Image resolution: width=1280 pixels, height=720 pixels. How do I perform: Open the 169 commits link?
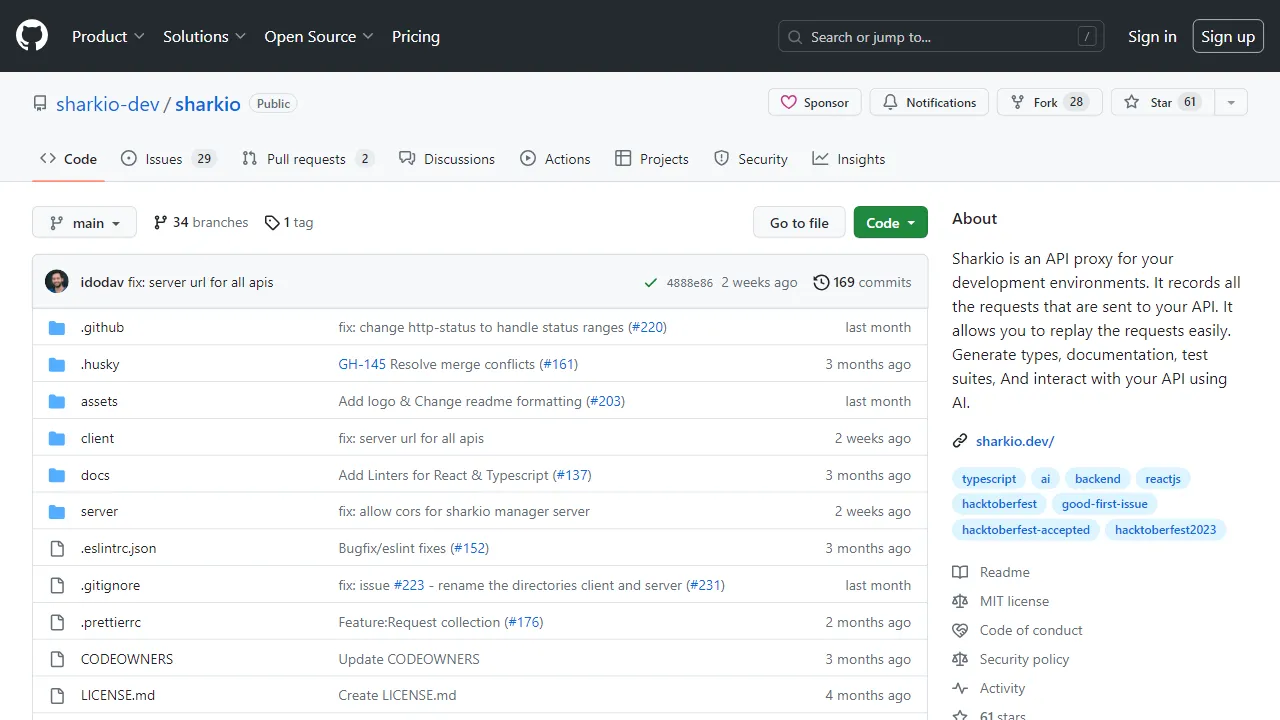862,282
